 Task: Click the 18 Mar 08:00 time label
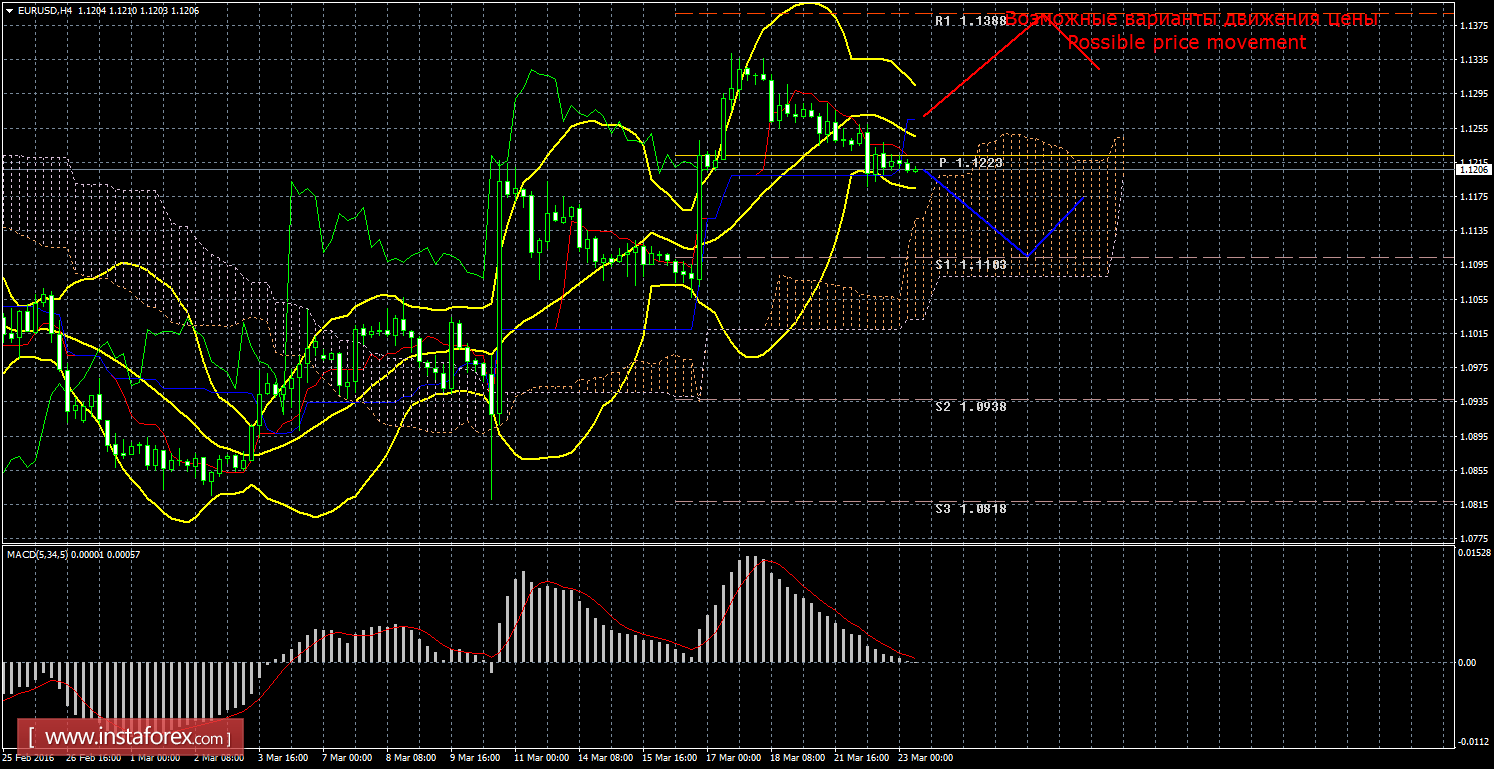798,757
